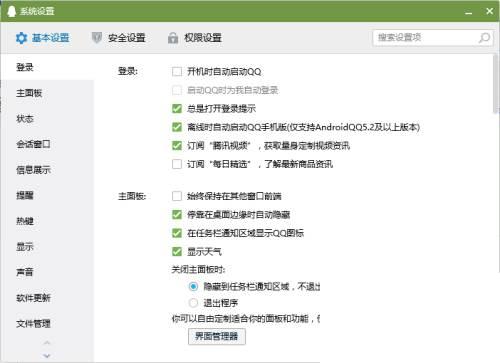Image resolution: width=500 pixels, height=363 pixels.
Task: Switch to the 权限设置 tab
Action: [x=195, y=38]
